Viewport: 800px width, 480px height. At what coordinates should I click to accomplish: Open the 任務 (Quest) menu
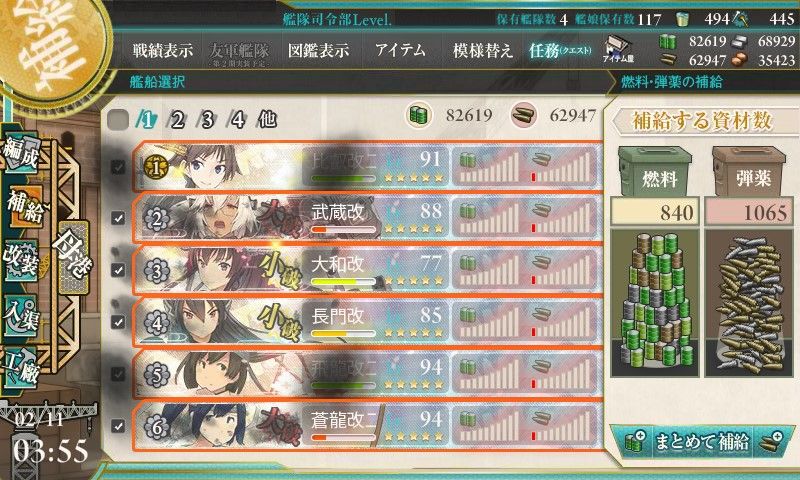tap(560, 50)
